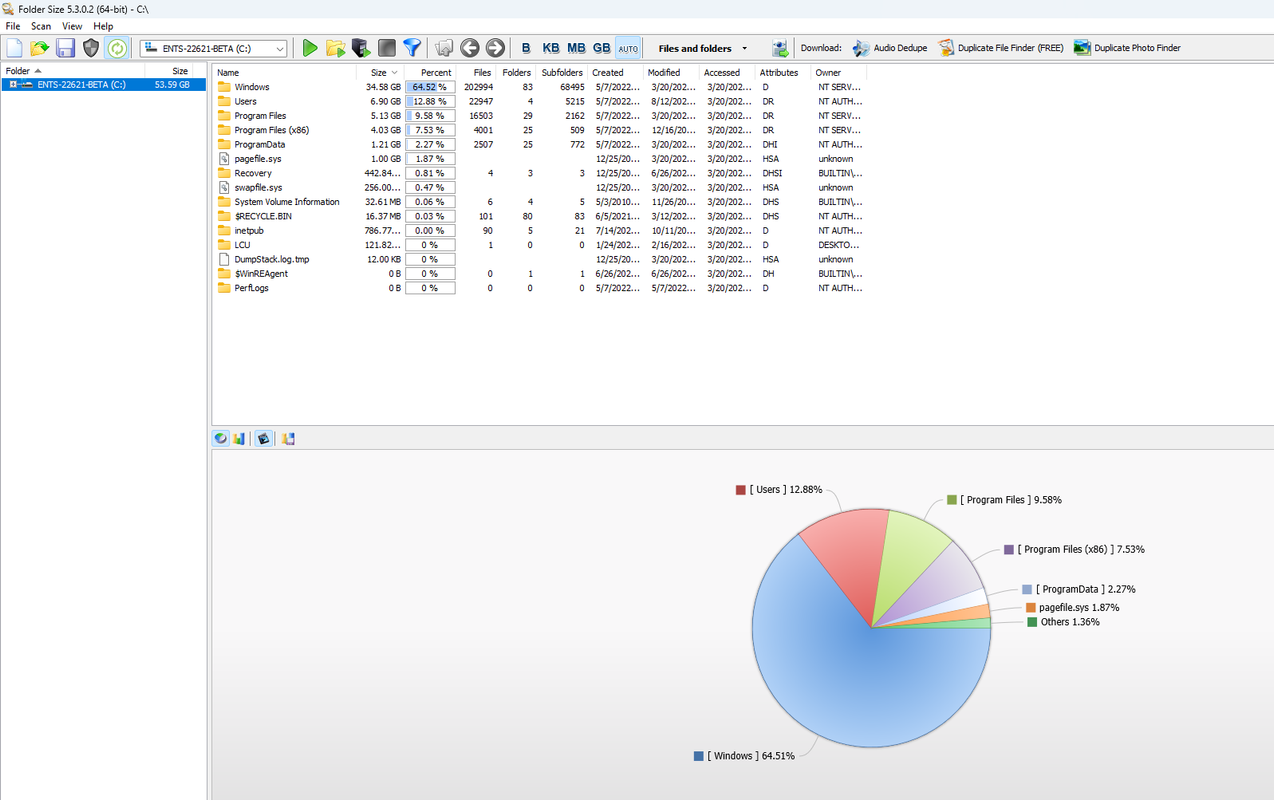Select the PerfLogs folder row
The width and height of the screenshot is (1274, 800).
pyautogui.click(x=540, y=288)
